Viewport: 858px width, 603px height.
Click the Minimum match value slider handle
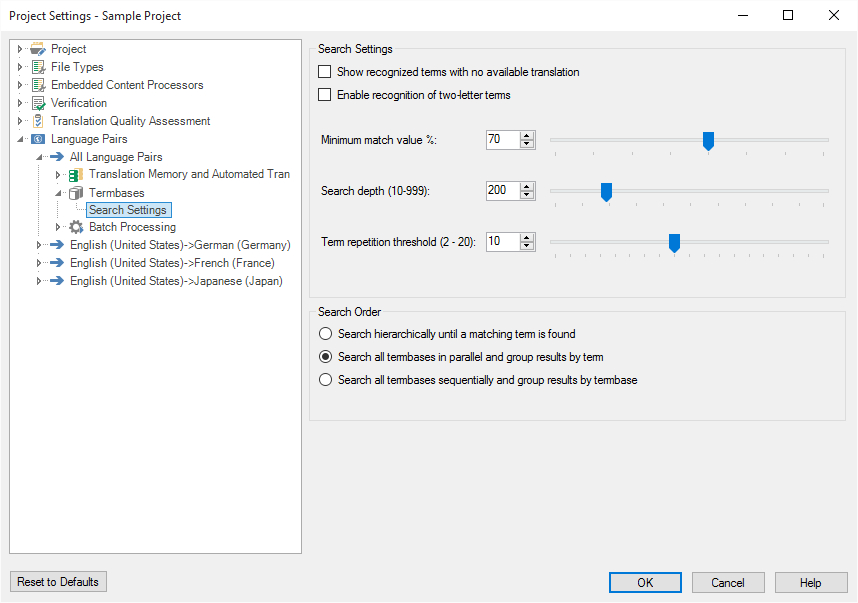pos(708,141)
